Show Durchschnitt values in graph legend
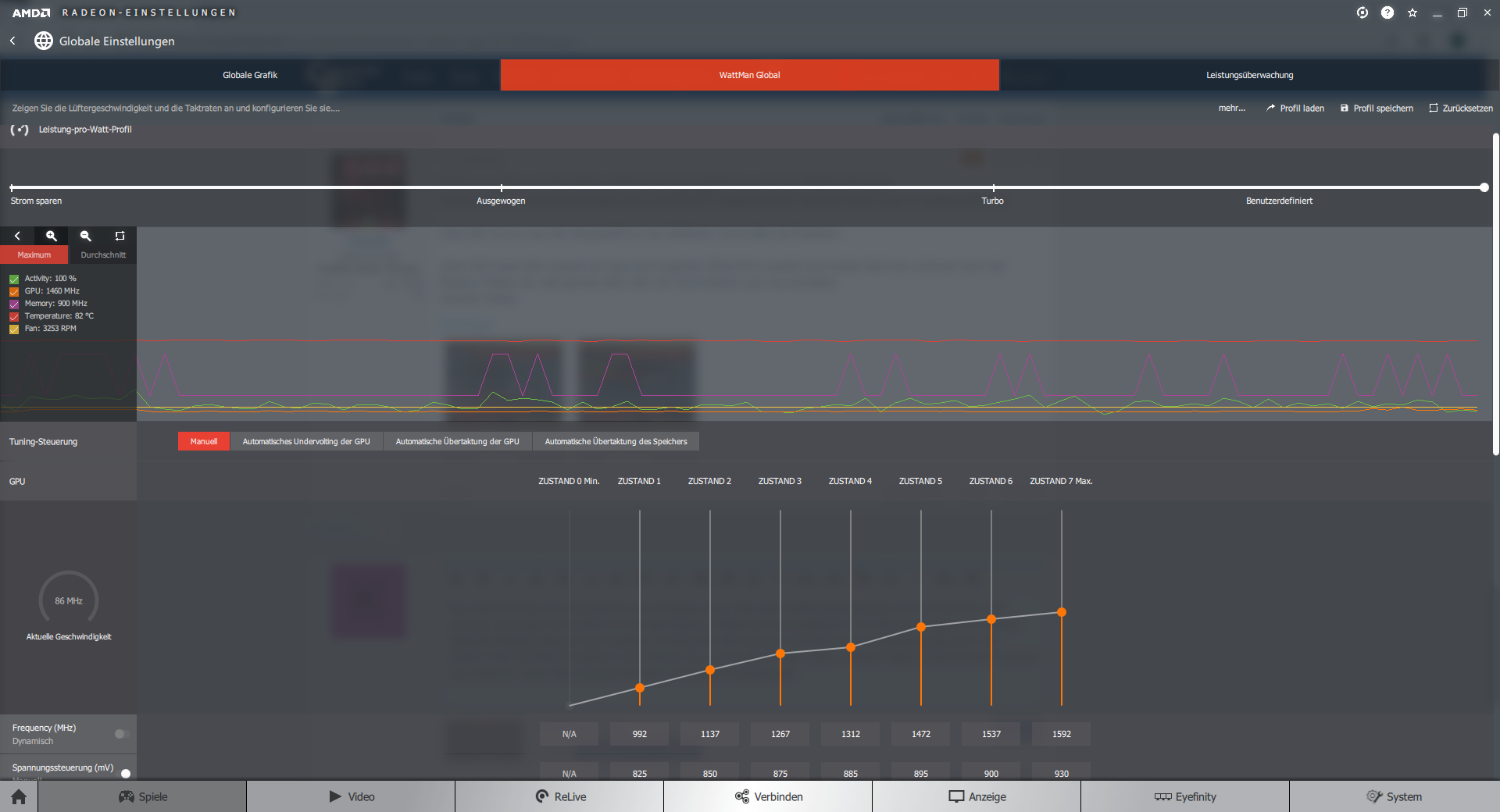The image size is (1500, 812). click(x=103, y=255)
